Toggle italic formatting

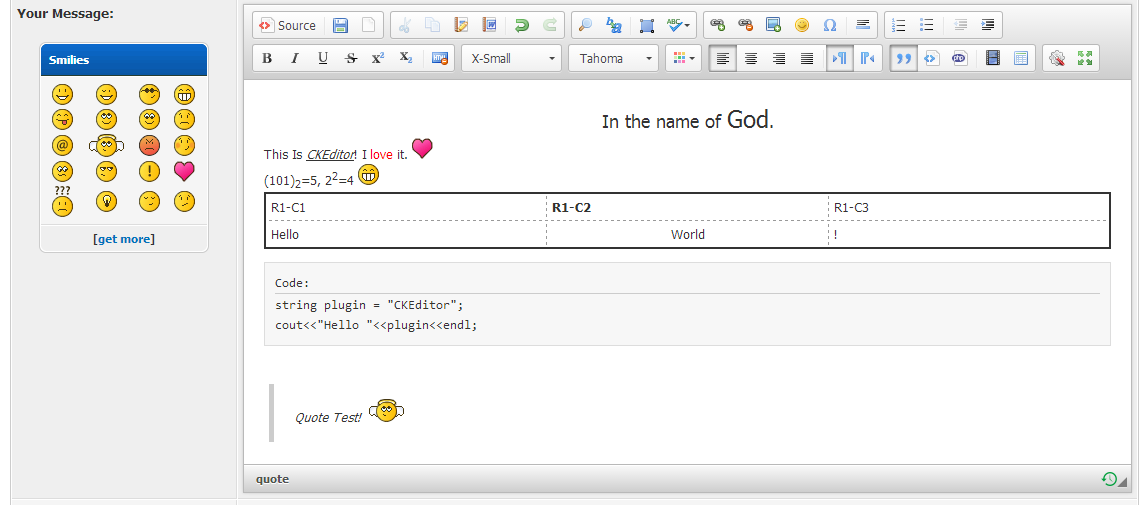[294, 59]
